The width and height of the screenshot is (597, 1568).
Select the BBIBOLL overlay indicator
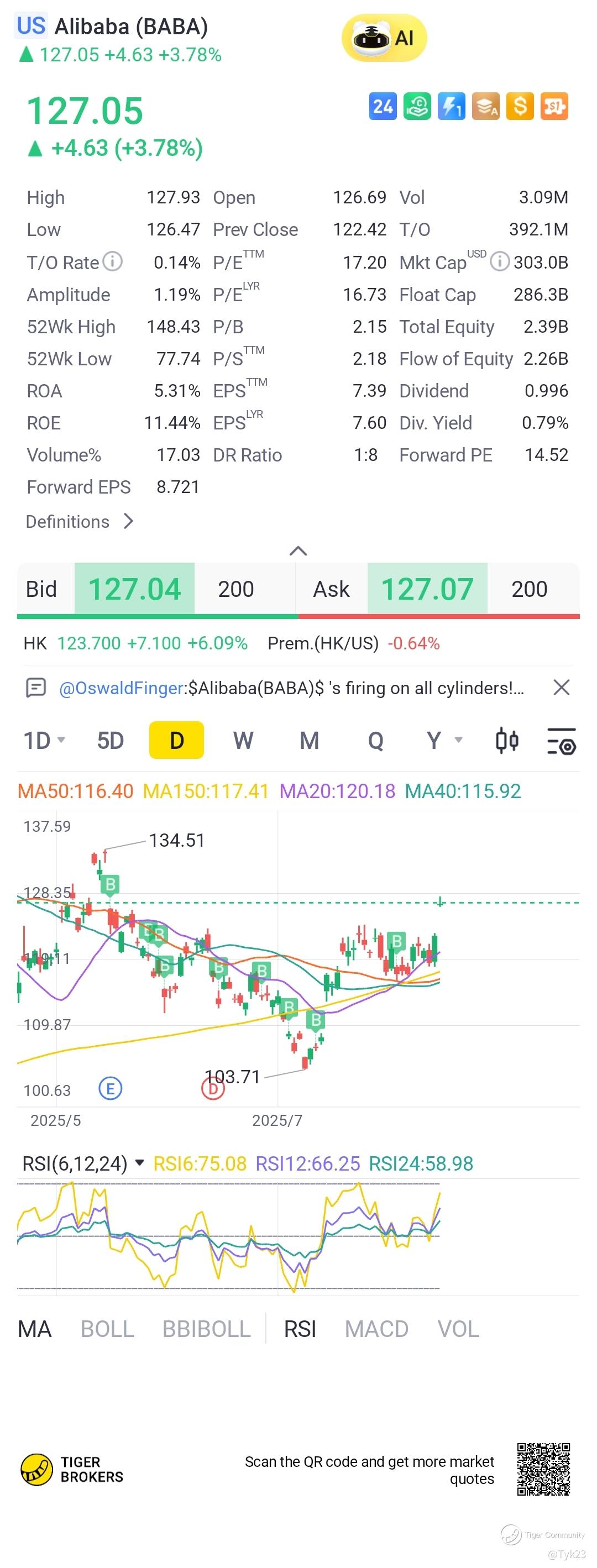tap(206, 1329)
